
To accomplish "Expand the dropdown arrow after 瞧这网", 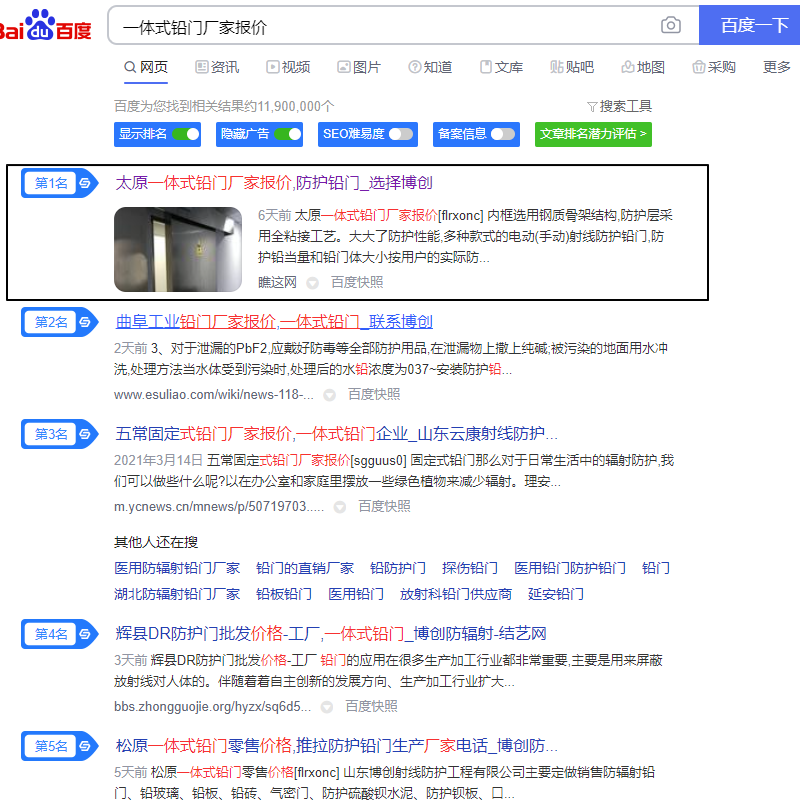I will (x=312, y=283).
